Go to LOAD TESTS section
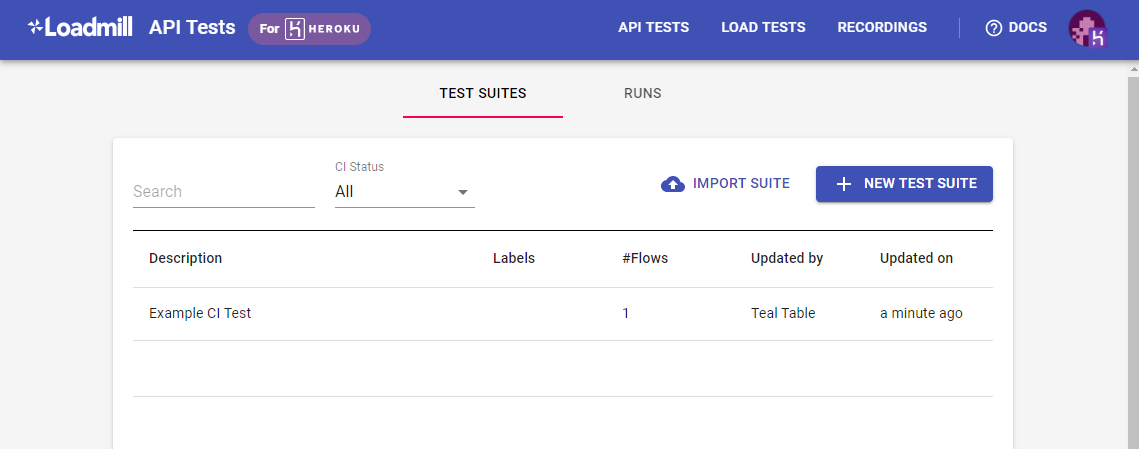Image resolution: width=1139 pixels, height=449 pixels. [763, 28]
